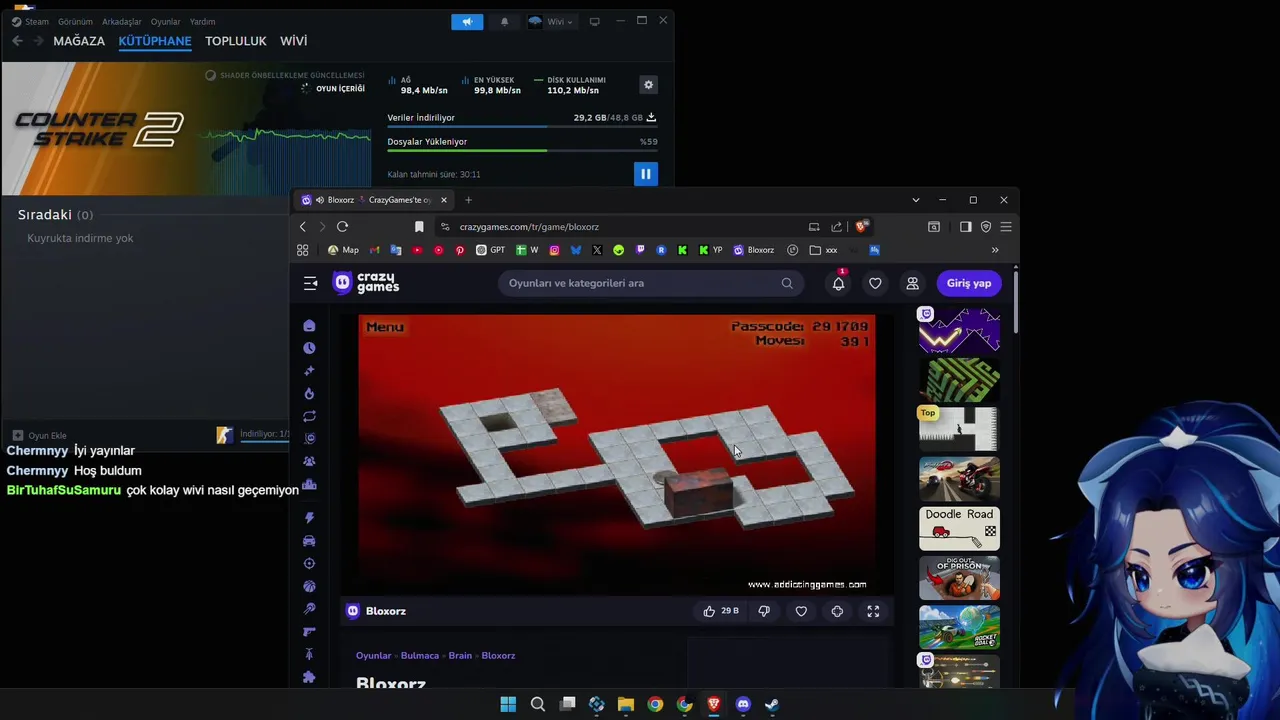Open the Menu in the Bloxorz game
Viewport: 1280px width, 720px height.
click(x=385, y=327)
